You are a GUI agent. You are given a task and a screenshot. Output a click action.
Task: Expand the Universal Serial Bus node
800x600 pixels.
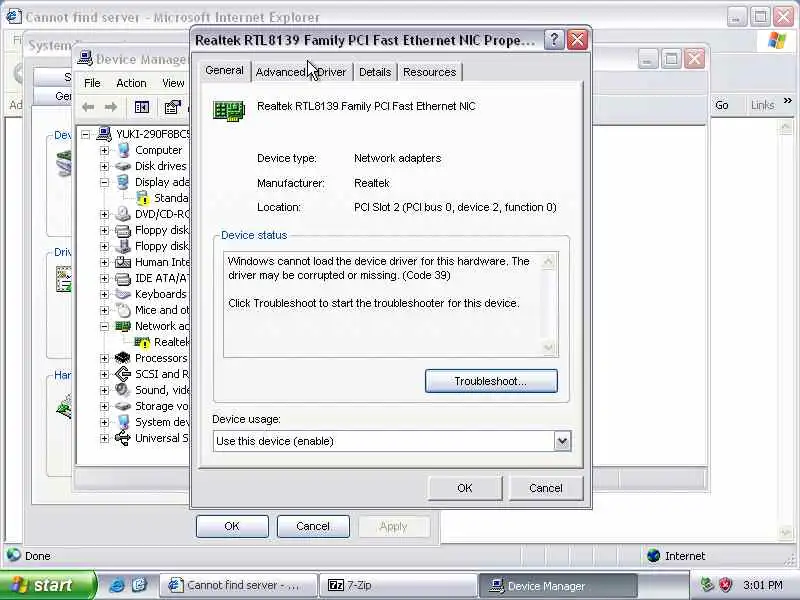point(105,438)
